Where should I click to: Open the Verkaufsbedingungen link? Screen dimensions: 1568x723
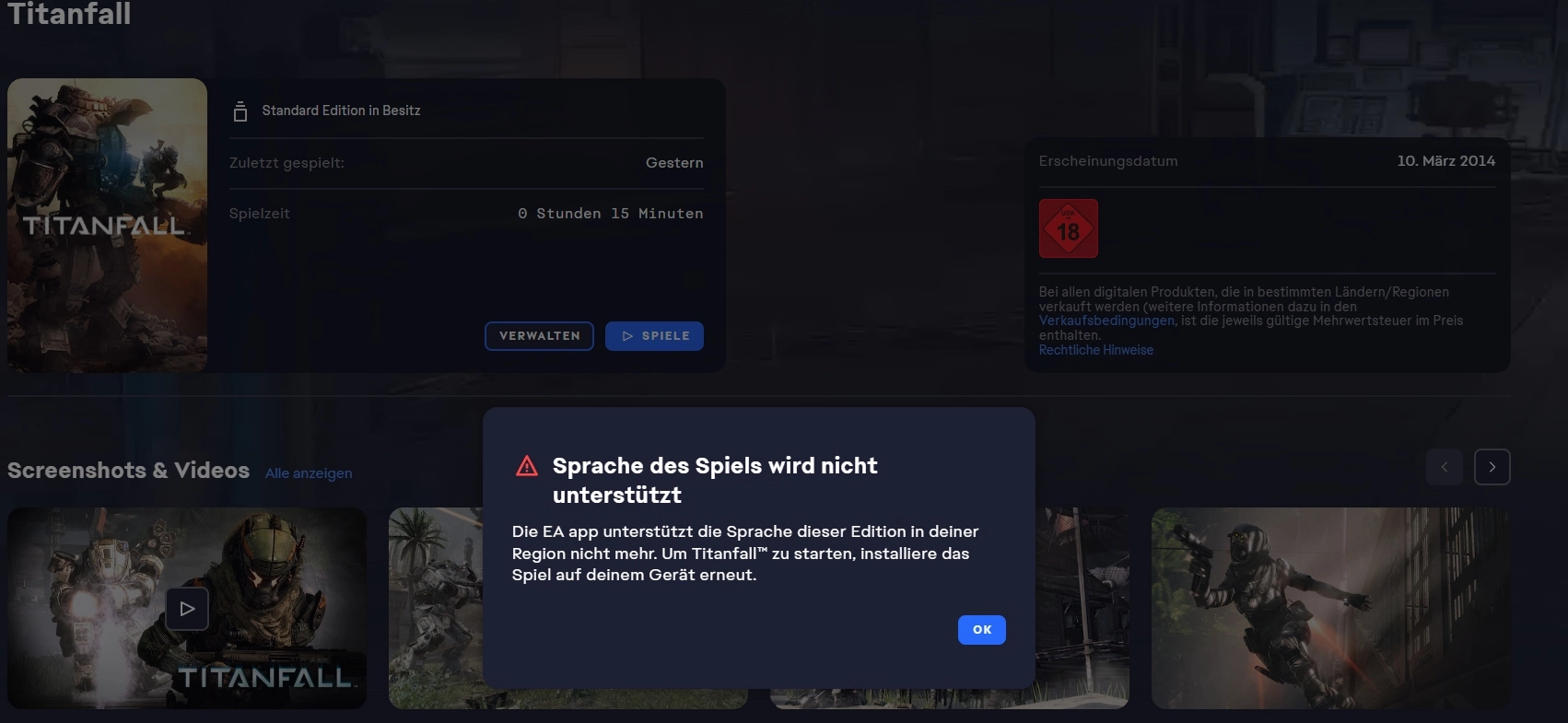[1106, 321]
